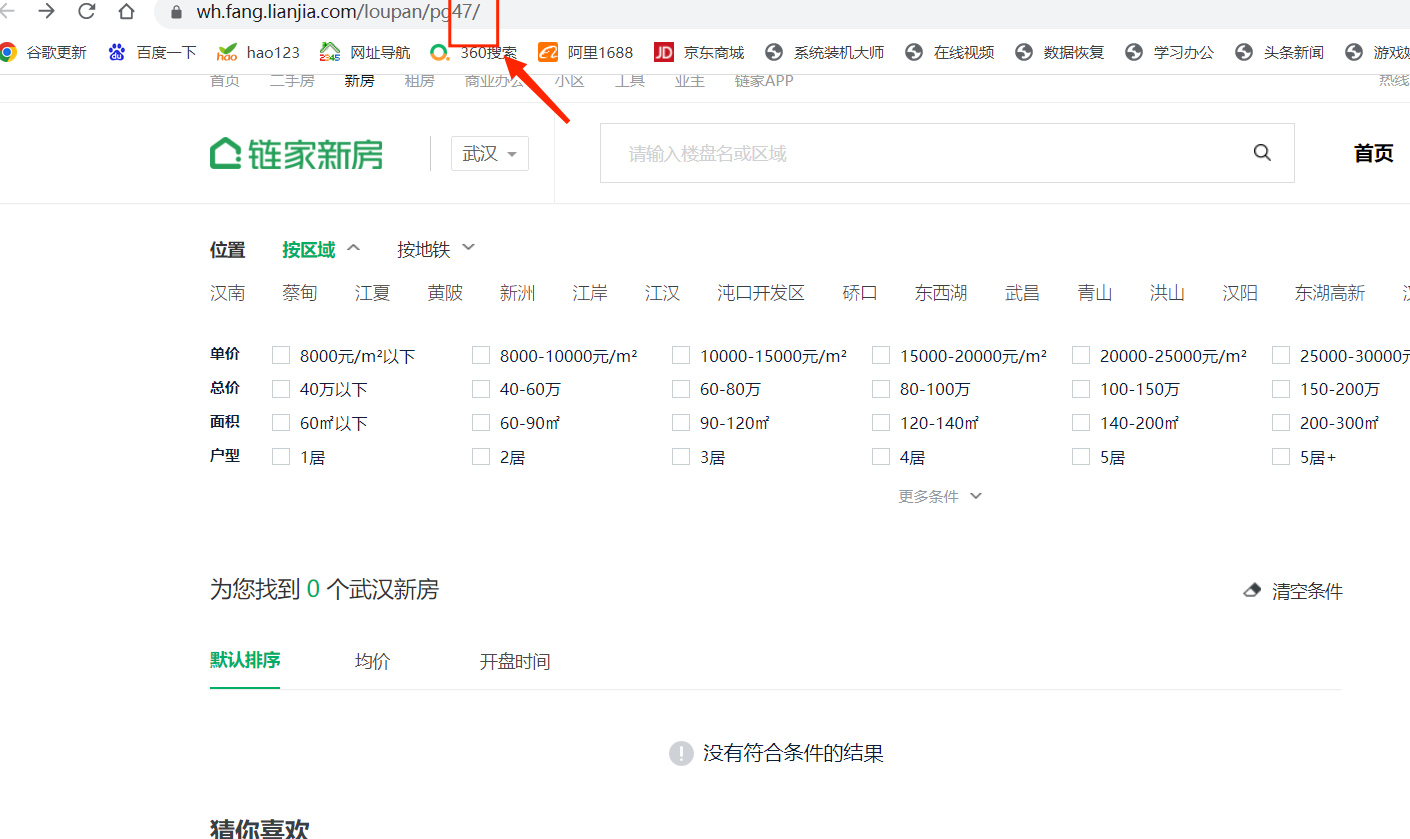The height and width of the screenshot is (839, 1410).
Task: Open the browser home page icon
Action: (126, 11)
